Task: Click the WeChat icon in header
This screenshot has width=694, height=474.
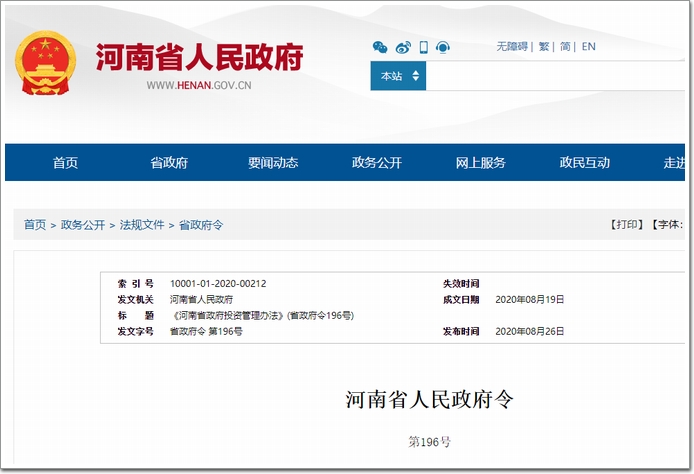Action: (x=380, y=47)
